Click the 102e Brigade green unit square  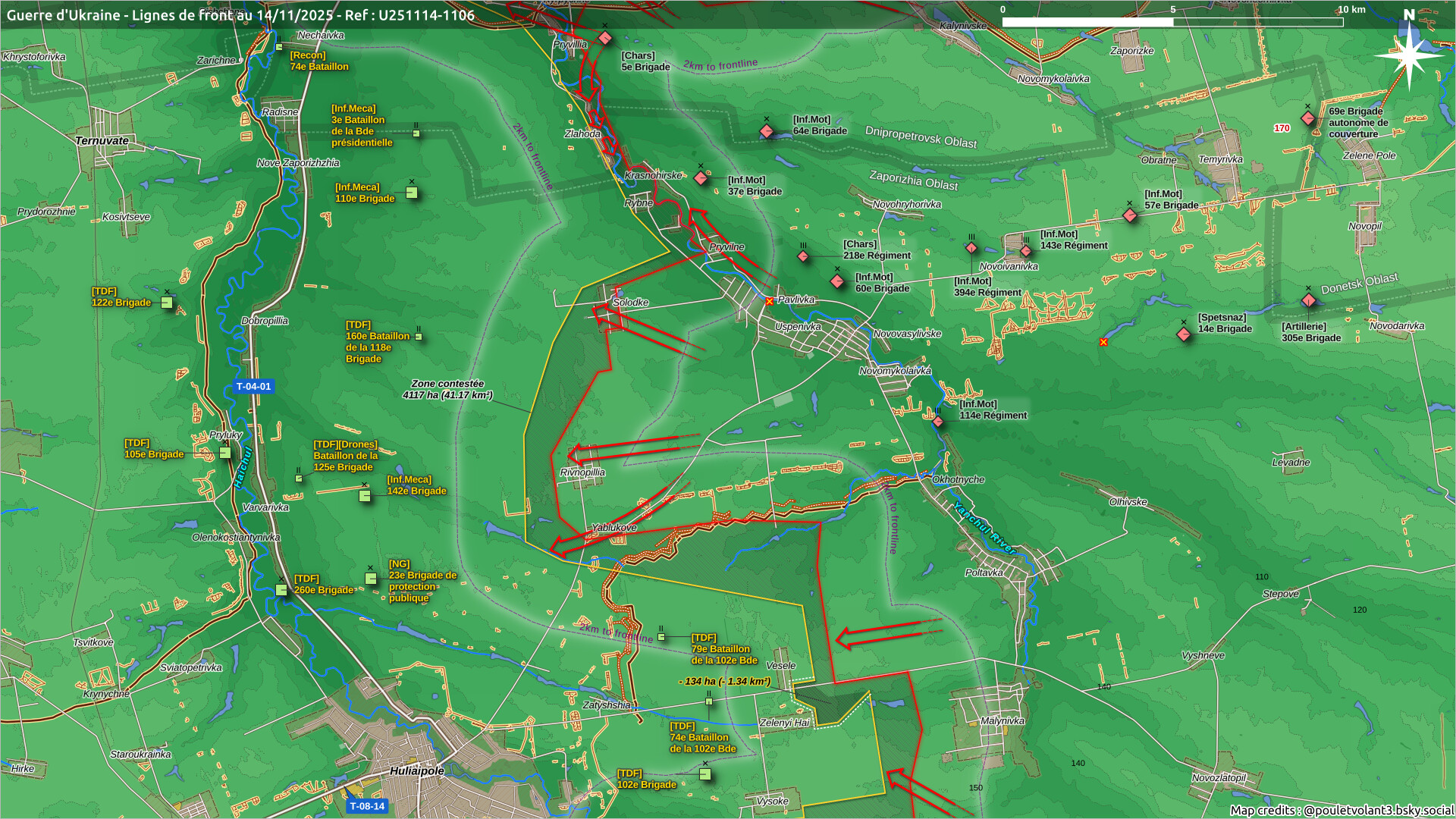pos(705,774)
